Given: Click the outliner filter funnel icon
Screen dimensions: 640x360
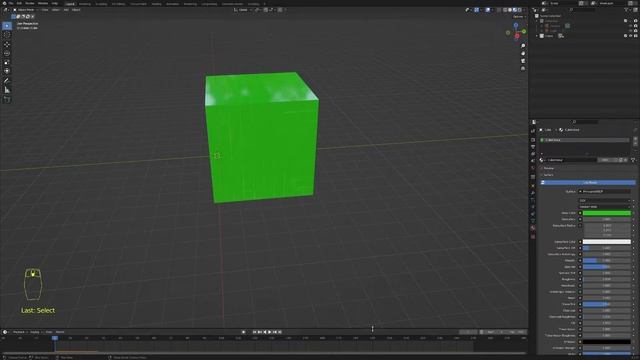Looking at the screenshot, I should pyautogui.click(x=627, y=10).
